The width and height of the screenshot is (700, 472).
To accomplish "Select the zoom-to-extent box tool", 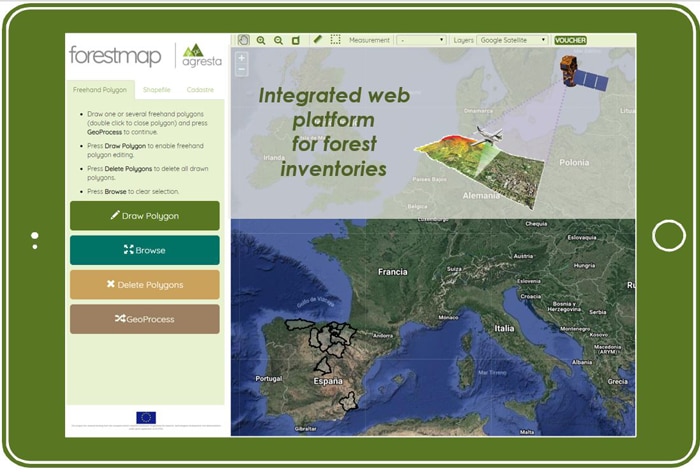I will 295,40.
